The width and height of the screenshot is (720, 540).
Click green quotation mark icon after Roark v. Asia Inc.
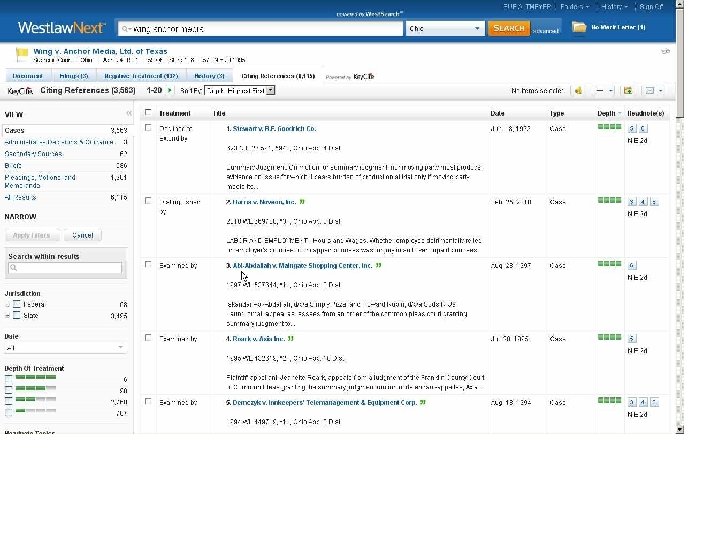[x=291, y=338]
